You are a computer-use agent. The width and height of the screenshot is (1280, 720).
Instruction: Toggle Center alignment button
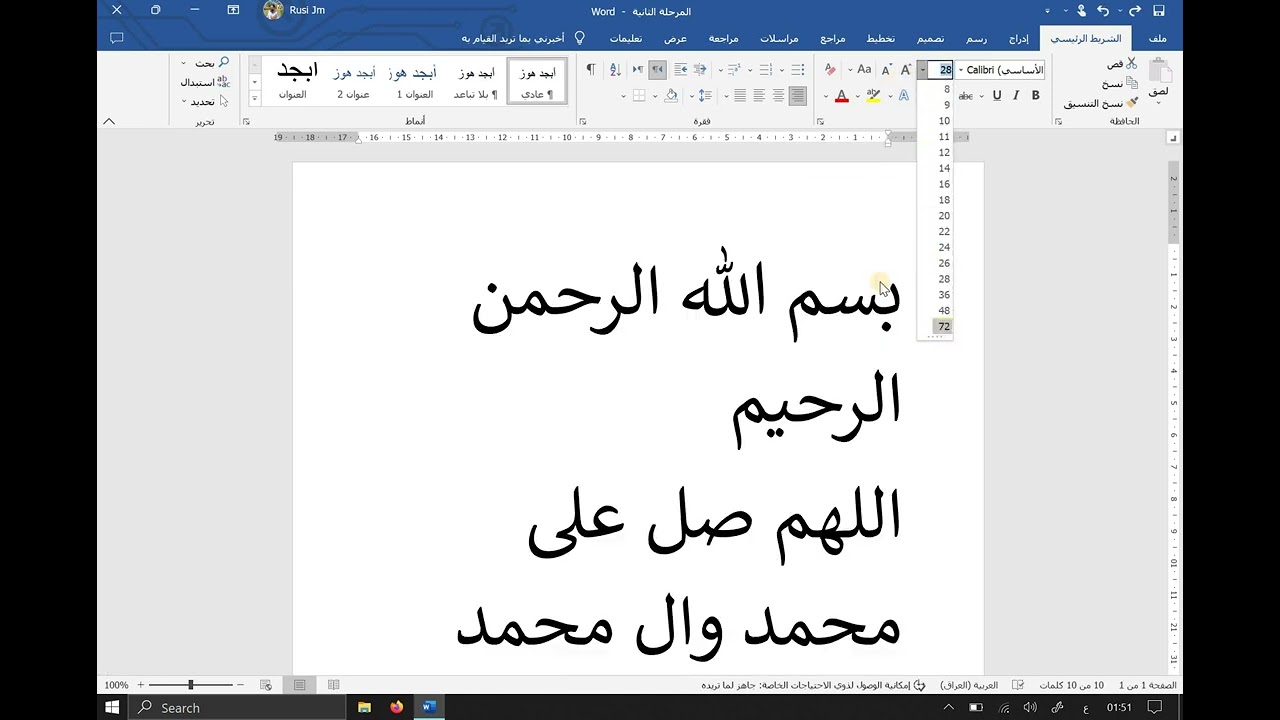[778, 96]
